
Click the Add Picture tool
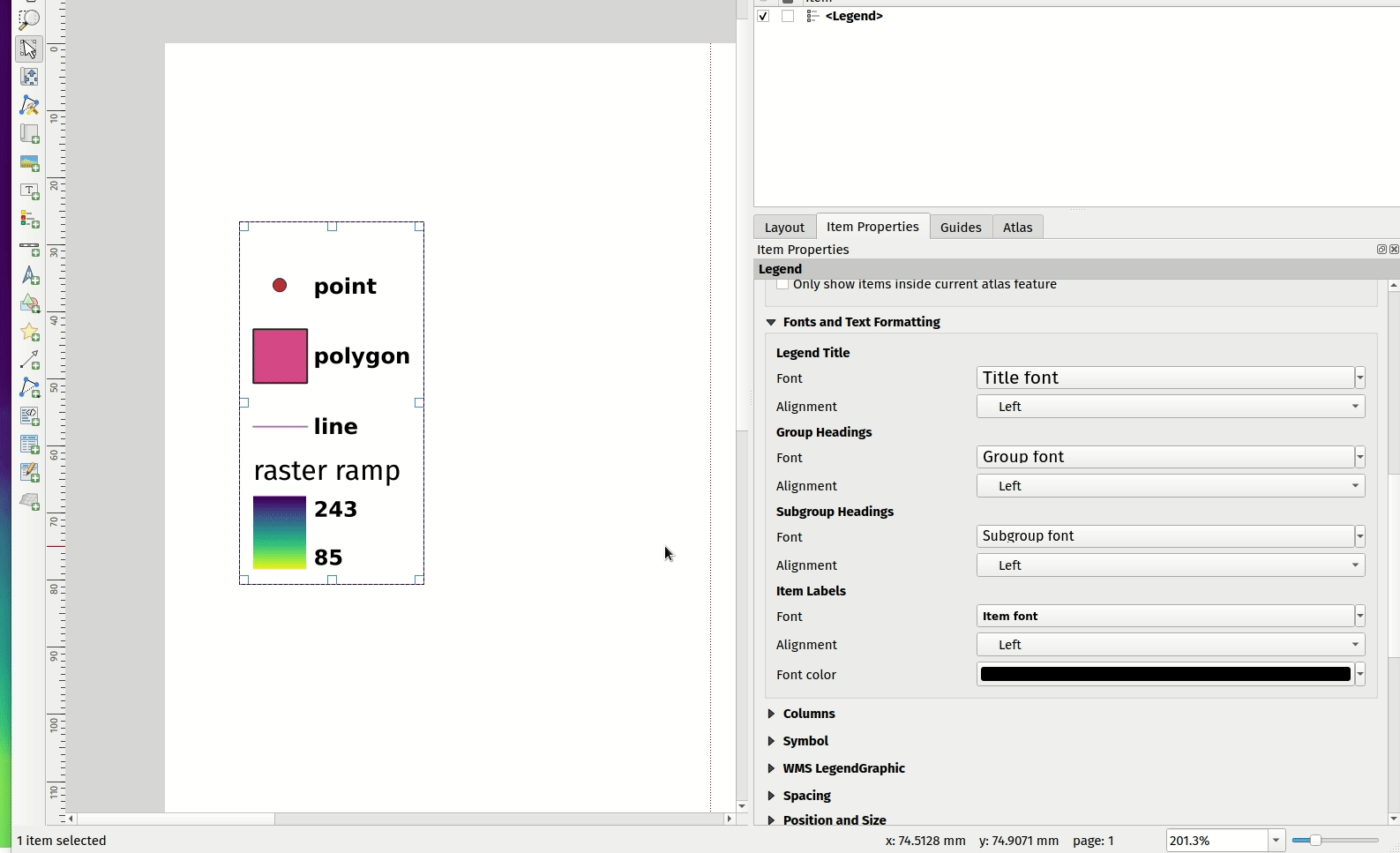[29, 163]
